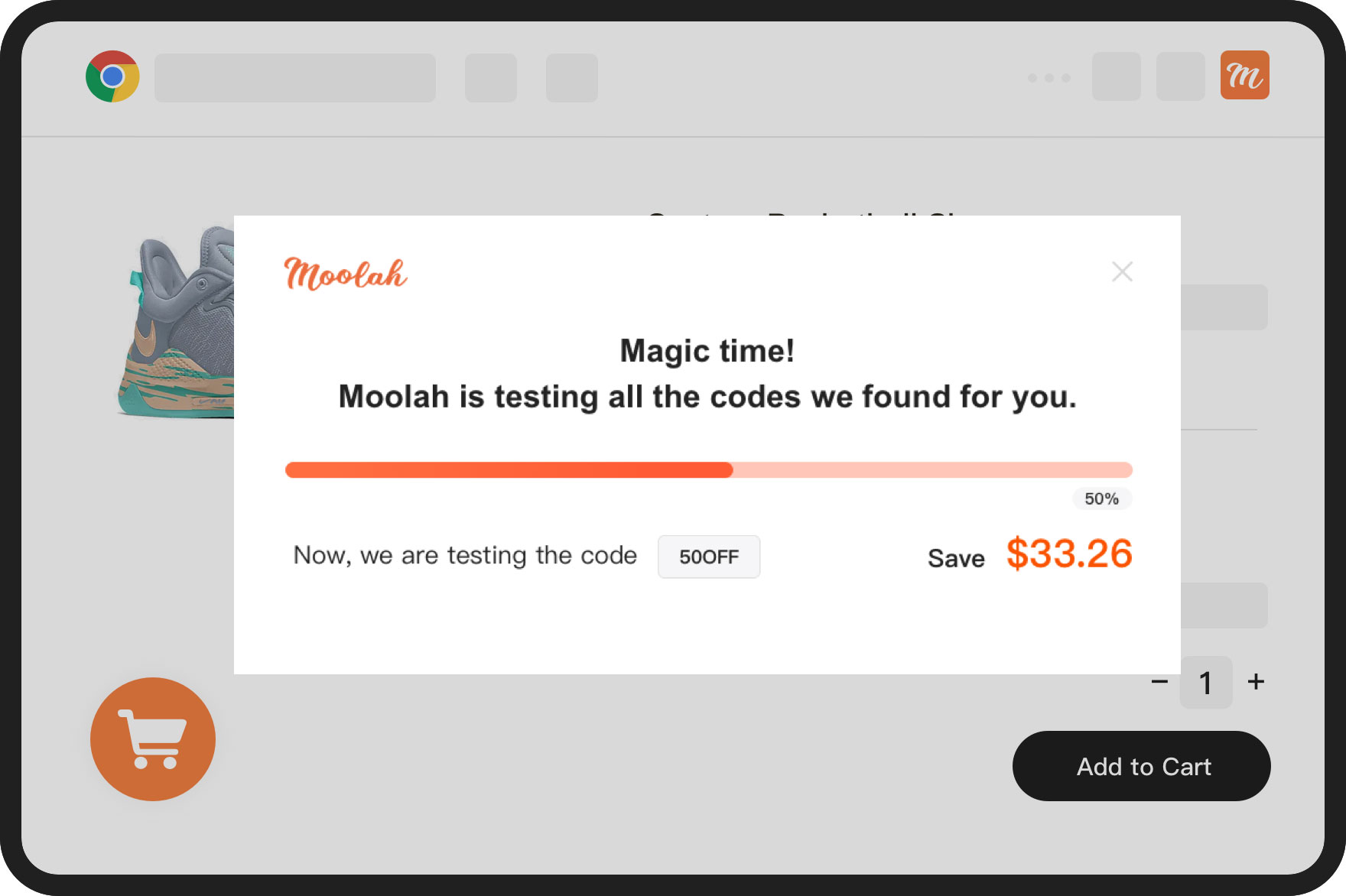Viewport: 1346px width, 896px height.
Task: Click the extension icon beside the Moolah icon
Action: pos(1180,77)
